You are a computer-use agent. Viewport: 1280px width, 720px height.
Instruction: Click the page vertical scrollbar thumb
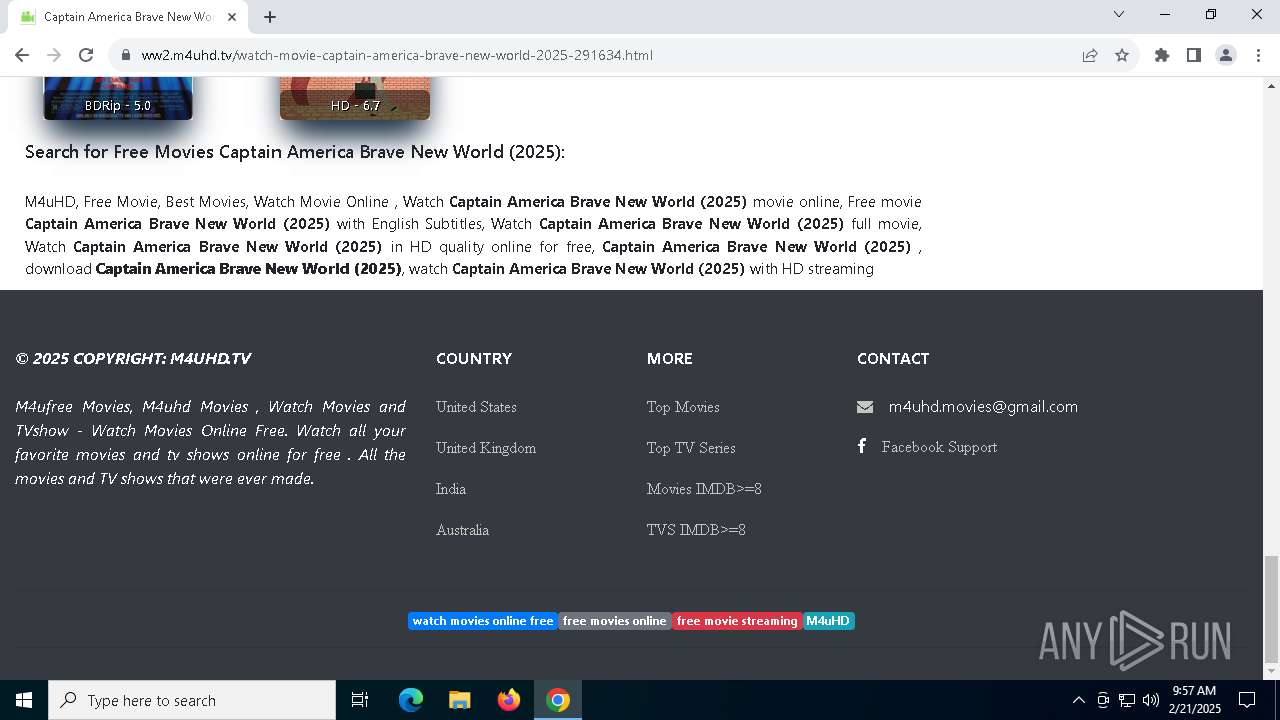[x=1271, y=609]
